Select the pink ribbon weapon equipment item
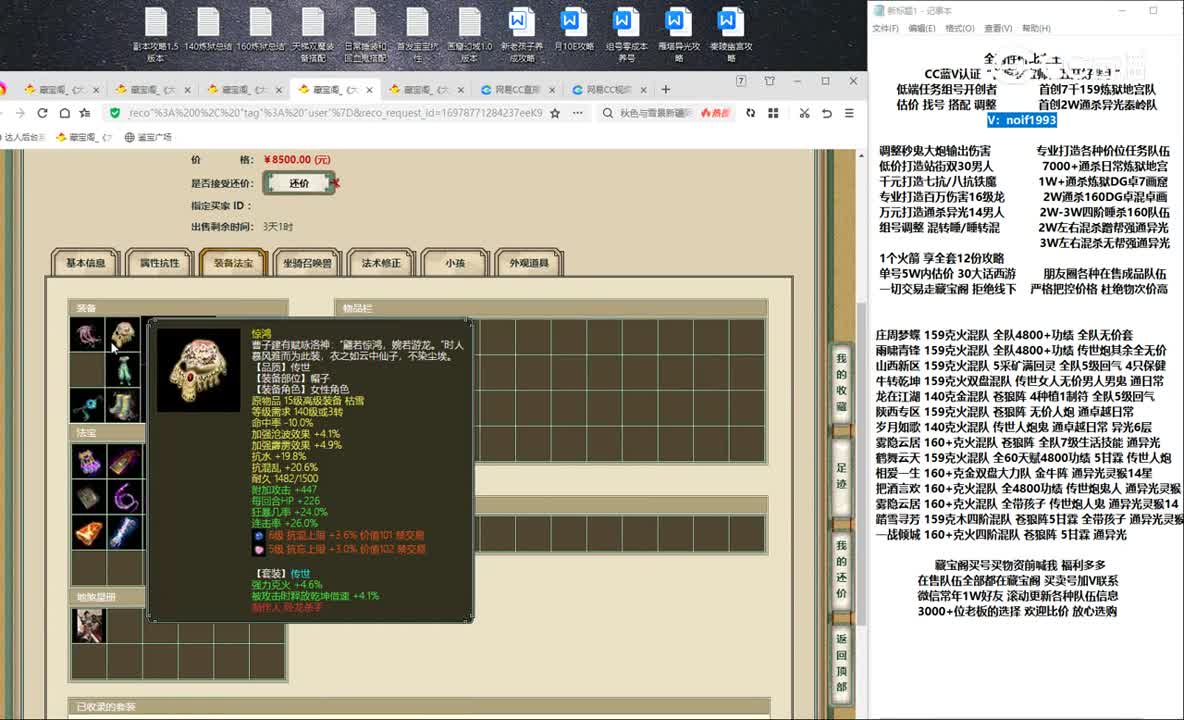 point(87,334)
